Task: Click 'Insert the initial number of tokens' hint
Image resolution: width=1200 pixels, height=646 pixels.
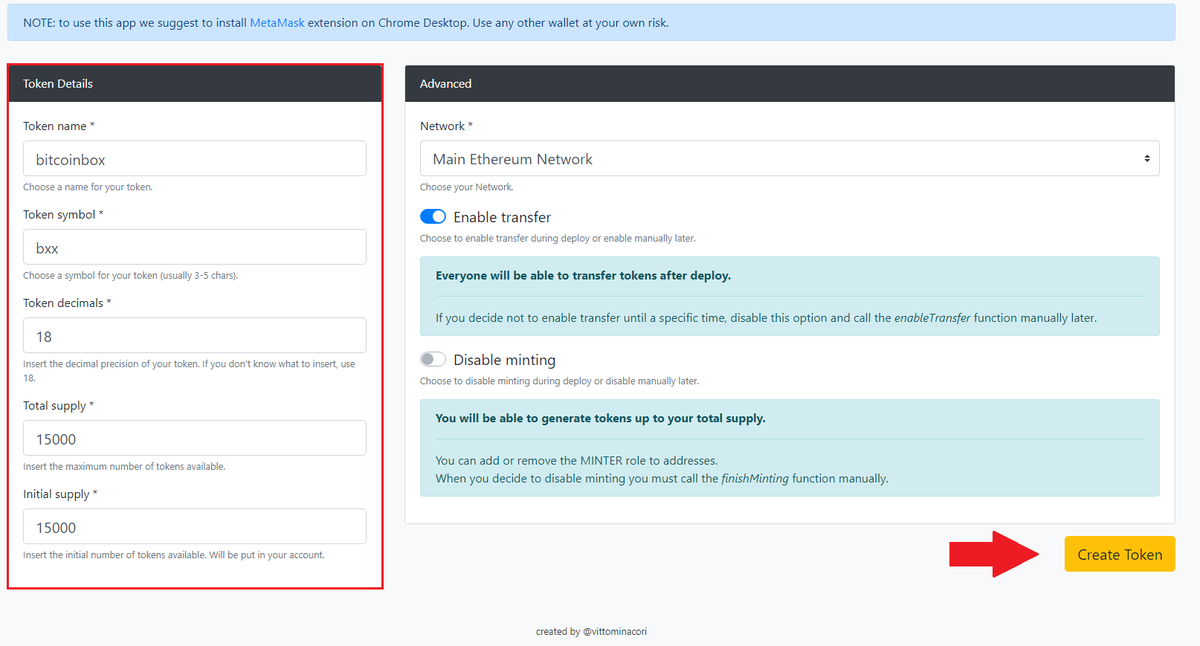Action: pyautogui.click(x=174, y=555)
